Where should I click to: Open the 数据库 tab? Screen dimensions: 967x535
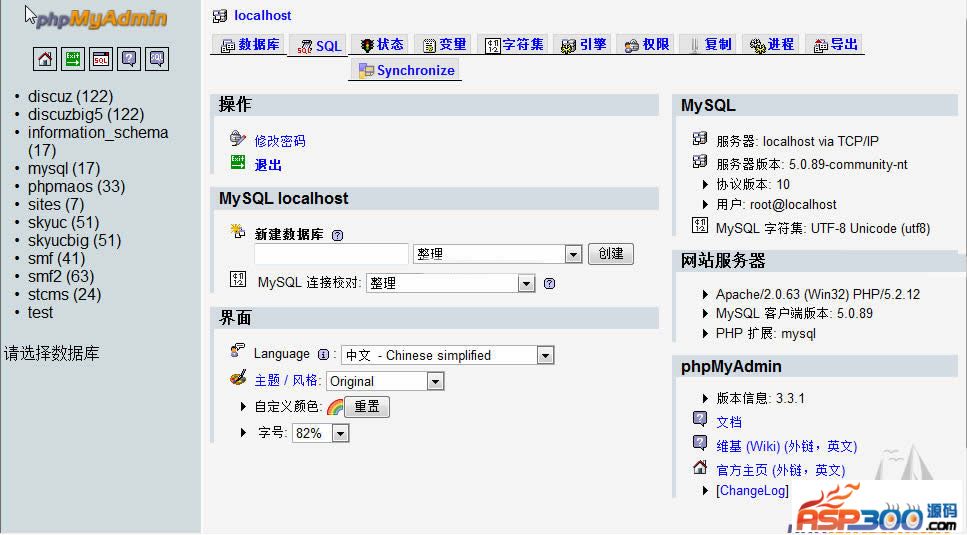coord(250,44)
